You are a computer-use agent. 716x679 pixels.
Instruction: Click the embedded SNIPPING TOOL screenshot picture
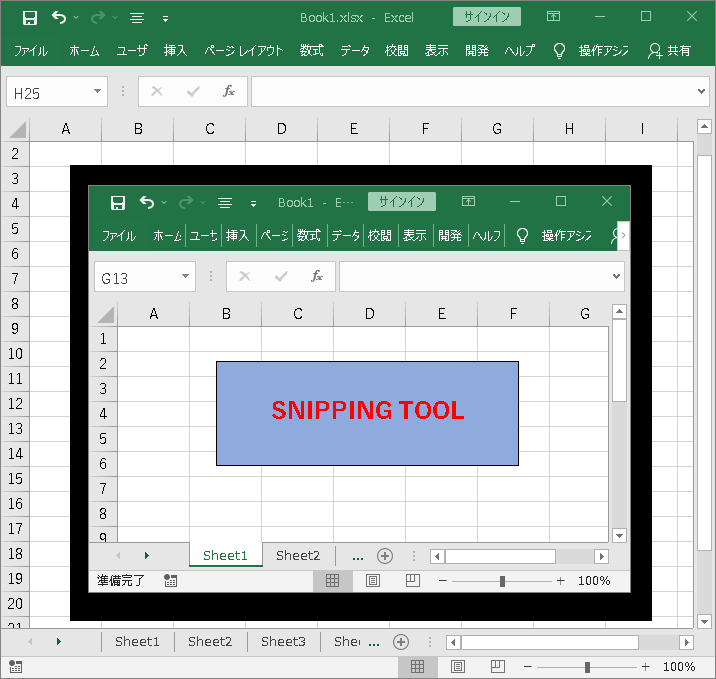pos(361,393)
